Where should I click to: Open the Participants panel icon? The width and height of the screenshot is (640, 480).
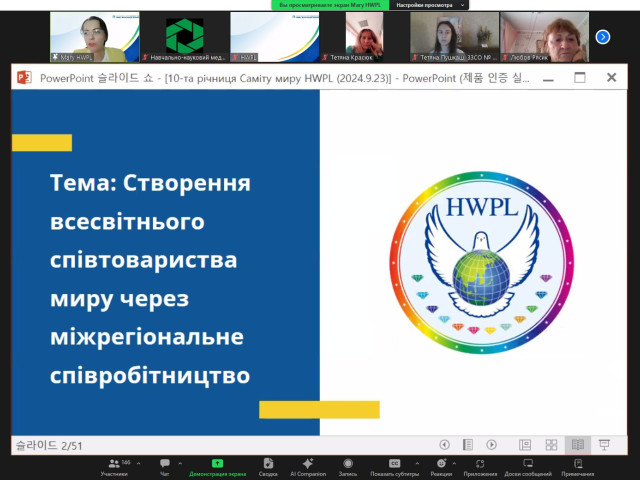114,464
